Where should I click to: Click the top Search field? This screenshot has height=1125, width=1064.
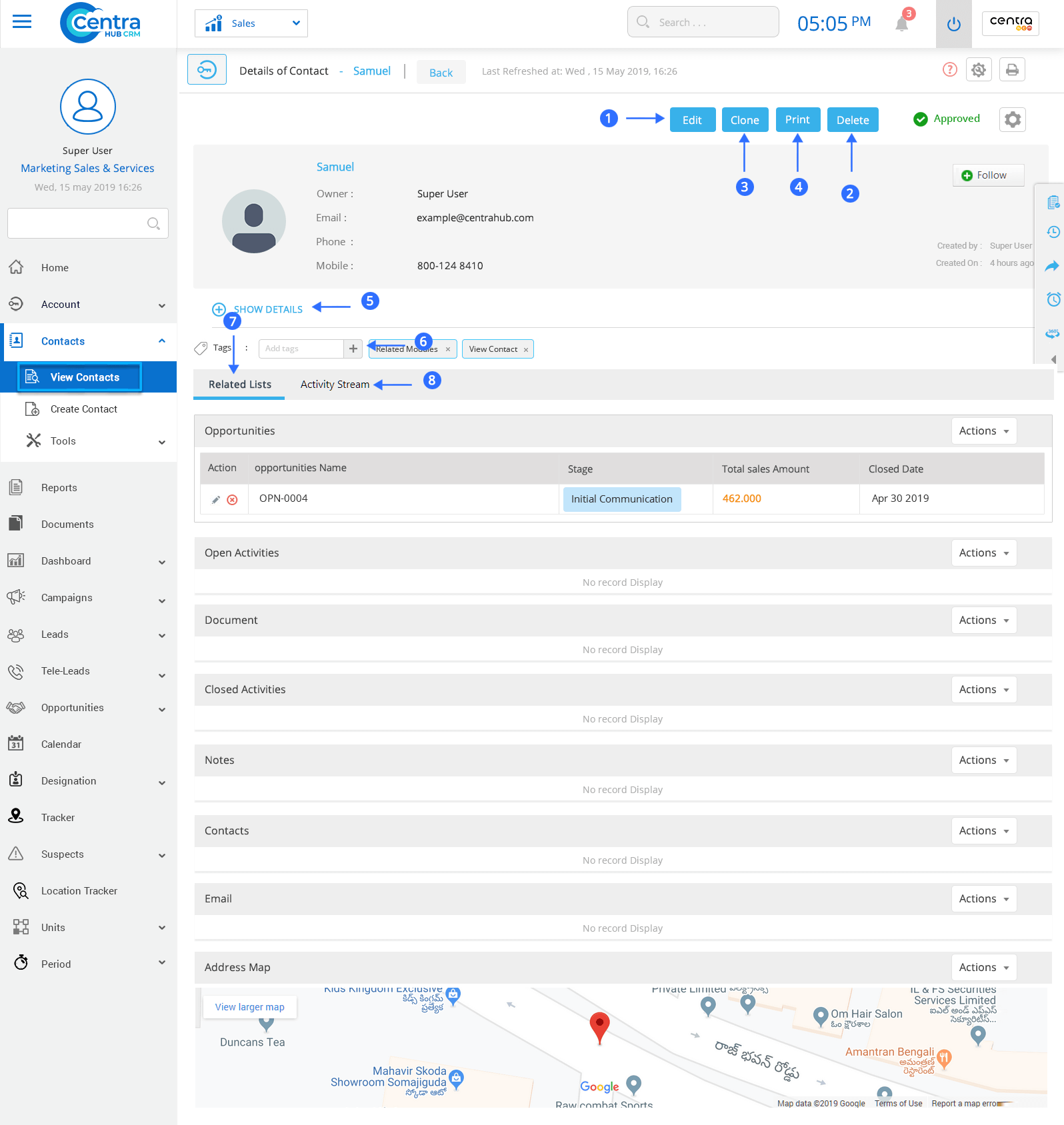pyautogui.click(x=703, y=22)
